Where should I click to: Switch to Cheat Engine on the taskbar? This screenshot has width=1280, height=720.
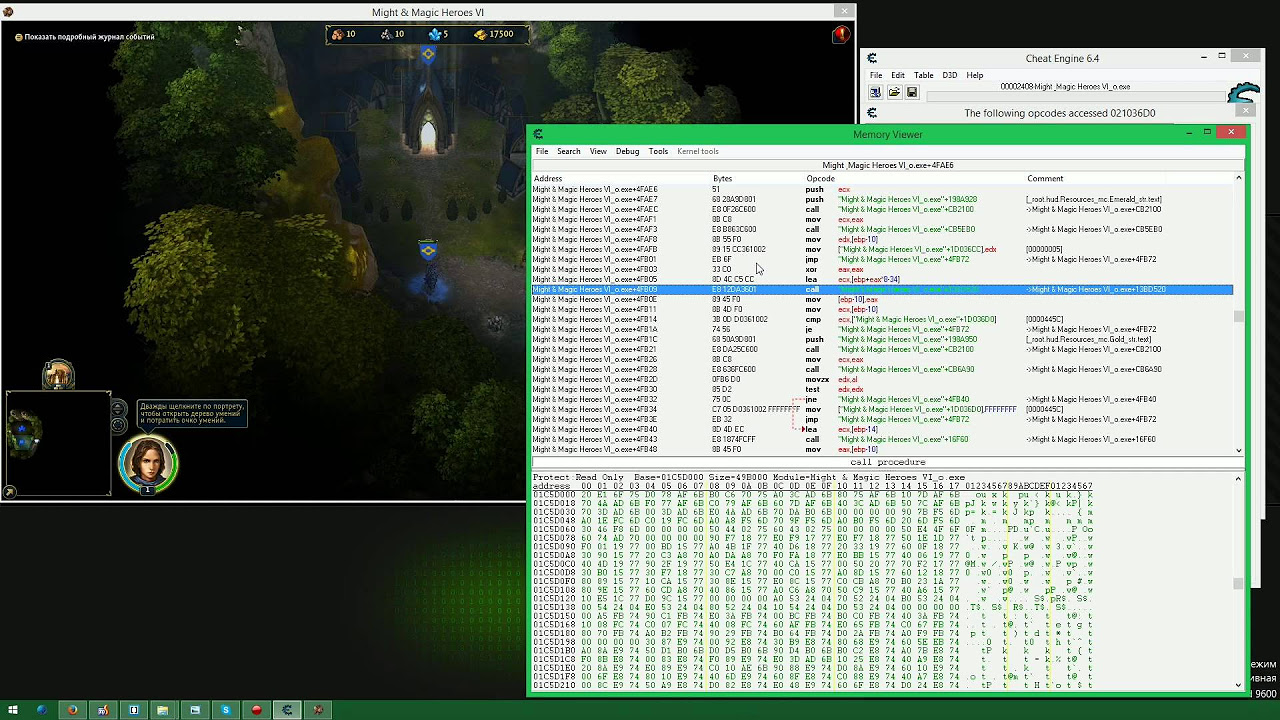[287, 710]
